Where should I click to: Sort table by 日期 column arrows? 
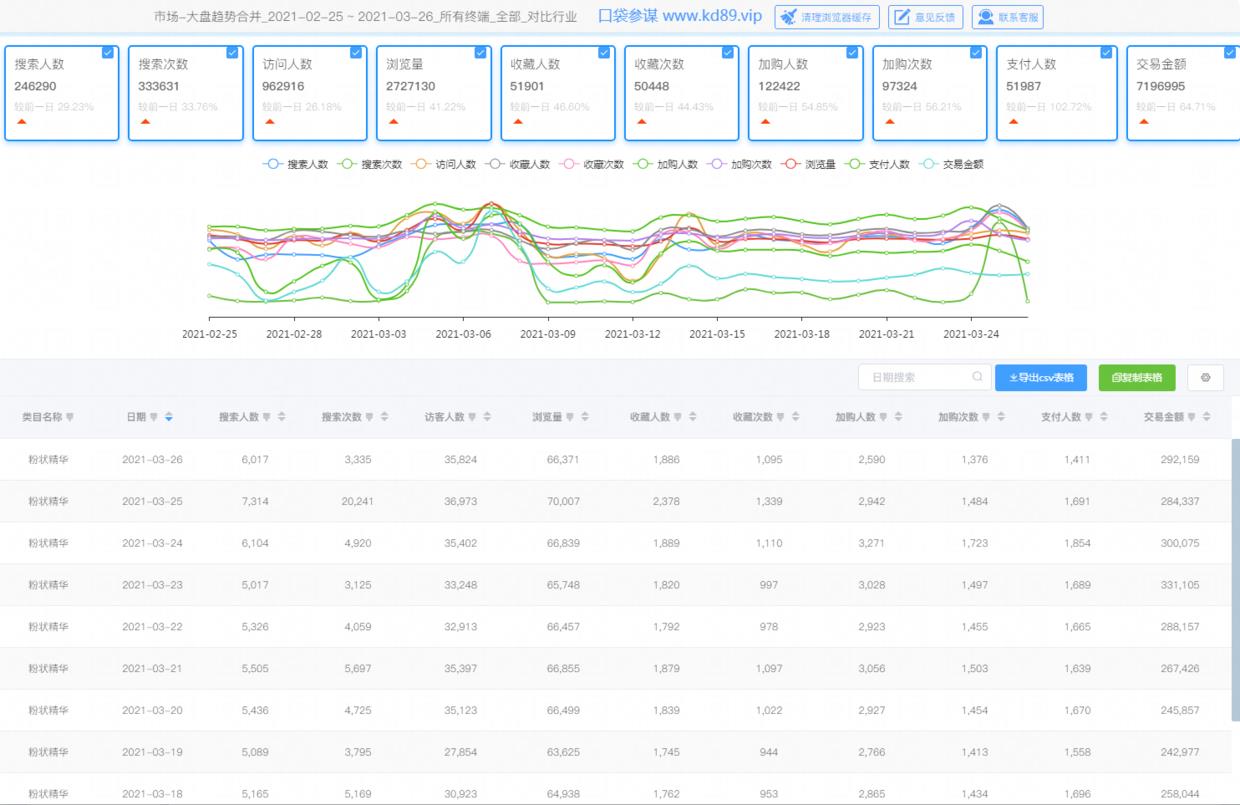click(169, 417)
